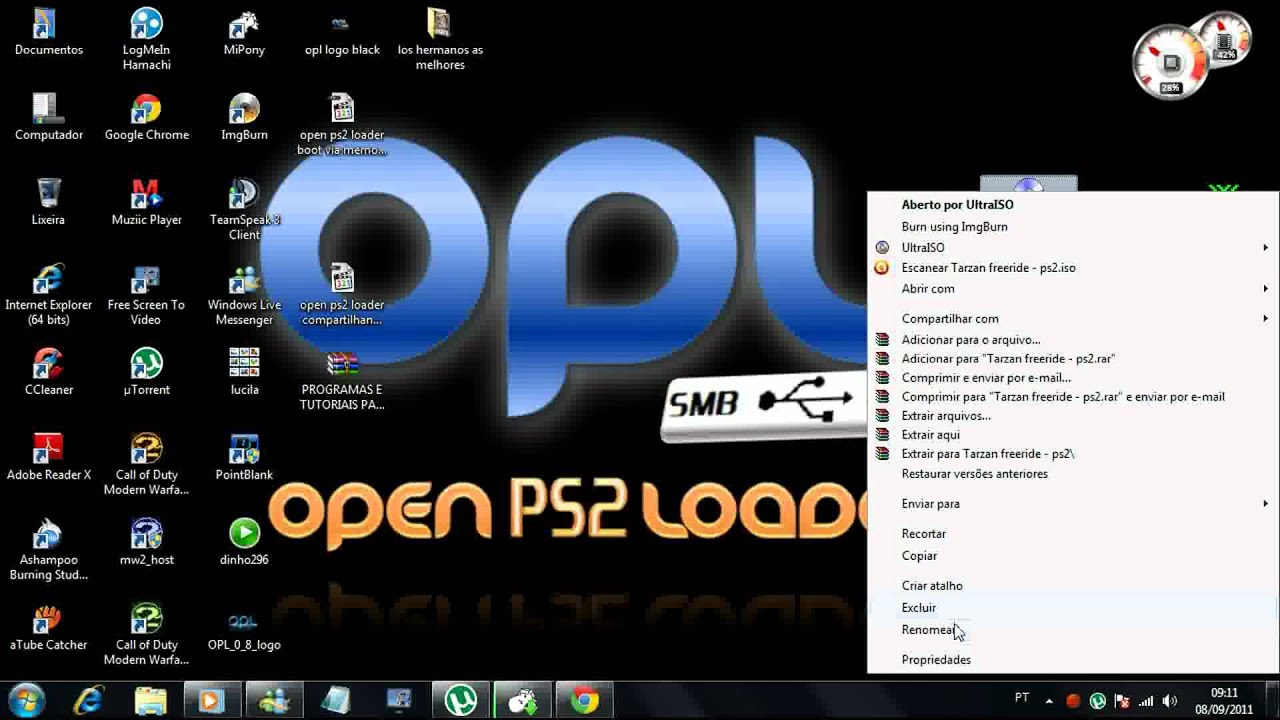Launch the MiPony desktop shortcut
The image size is (1280, 720).
(244, 33)
